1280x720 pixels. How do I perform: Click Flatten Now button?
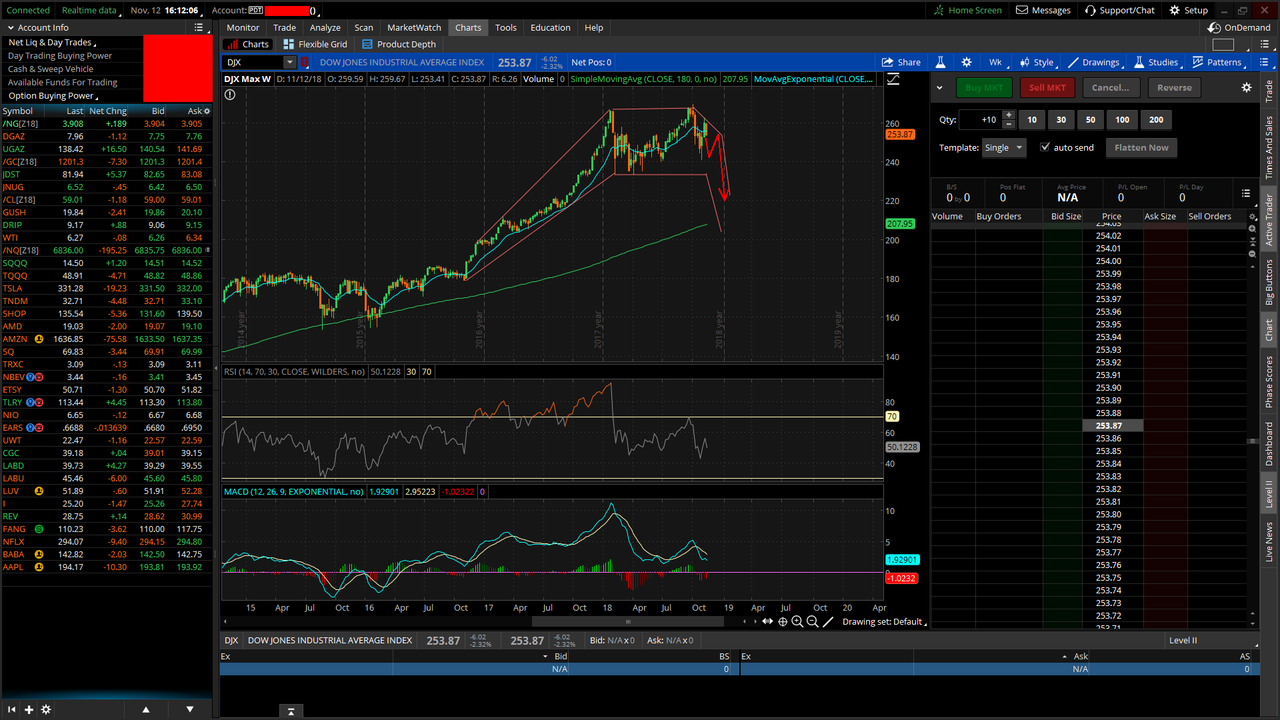pos(1141,147)
